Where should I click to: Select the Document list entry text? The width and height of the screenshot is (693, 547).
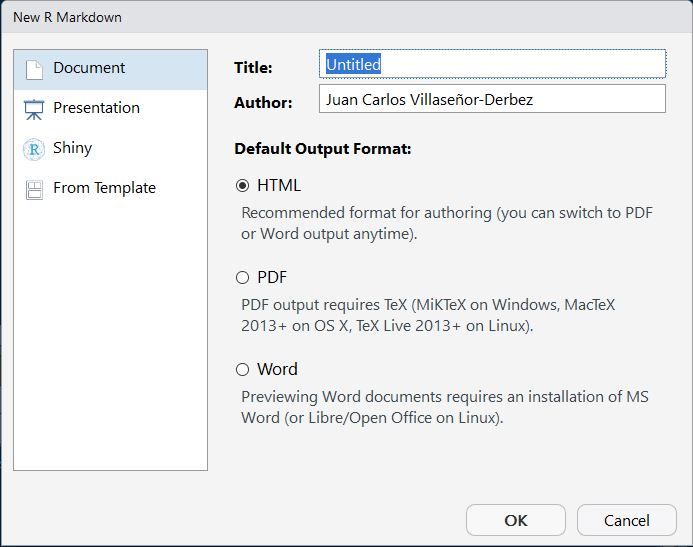89,68
